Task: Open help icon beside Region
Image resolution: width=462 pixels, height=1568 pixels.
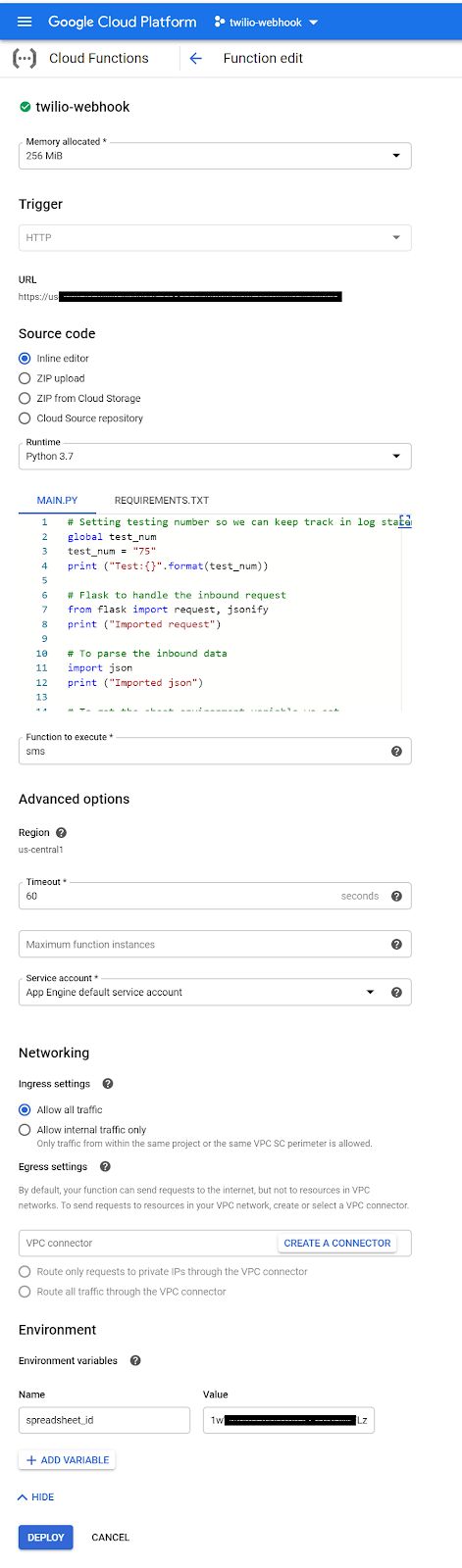Action: [x=61, y=832]
